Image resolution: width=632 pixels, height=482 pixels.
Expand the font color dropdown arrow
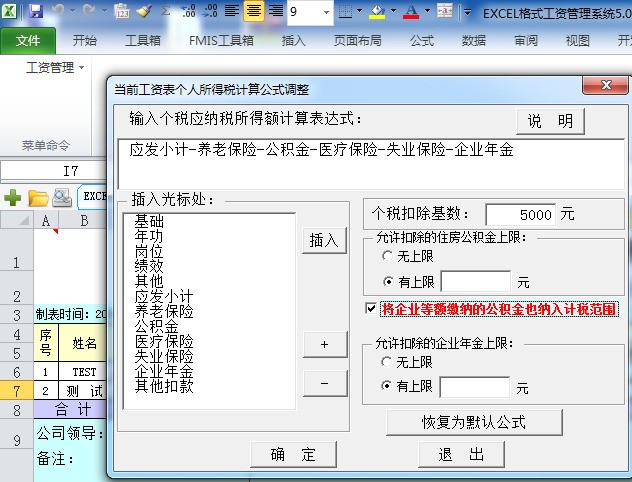[x=427, y=11]
